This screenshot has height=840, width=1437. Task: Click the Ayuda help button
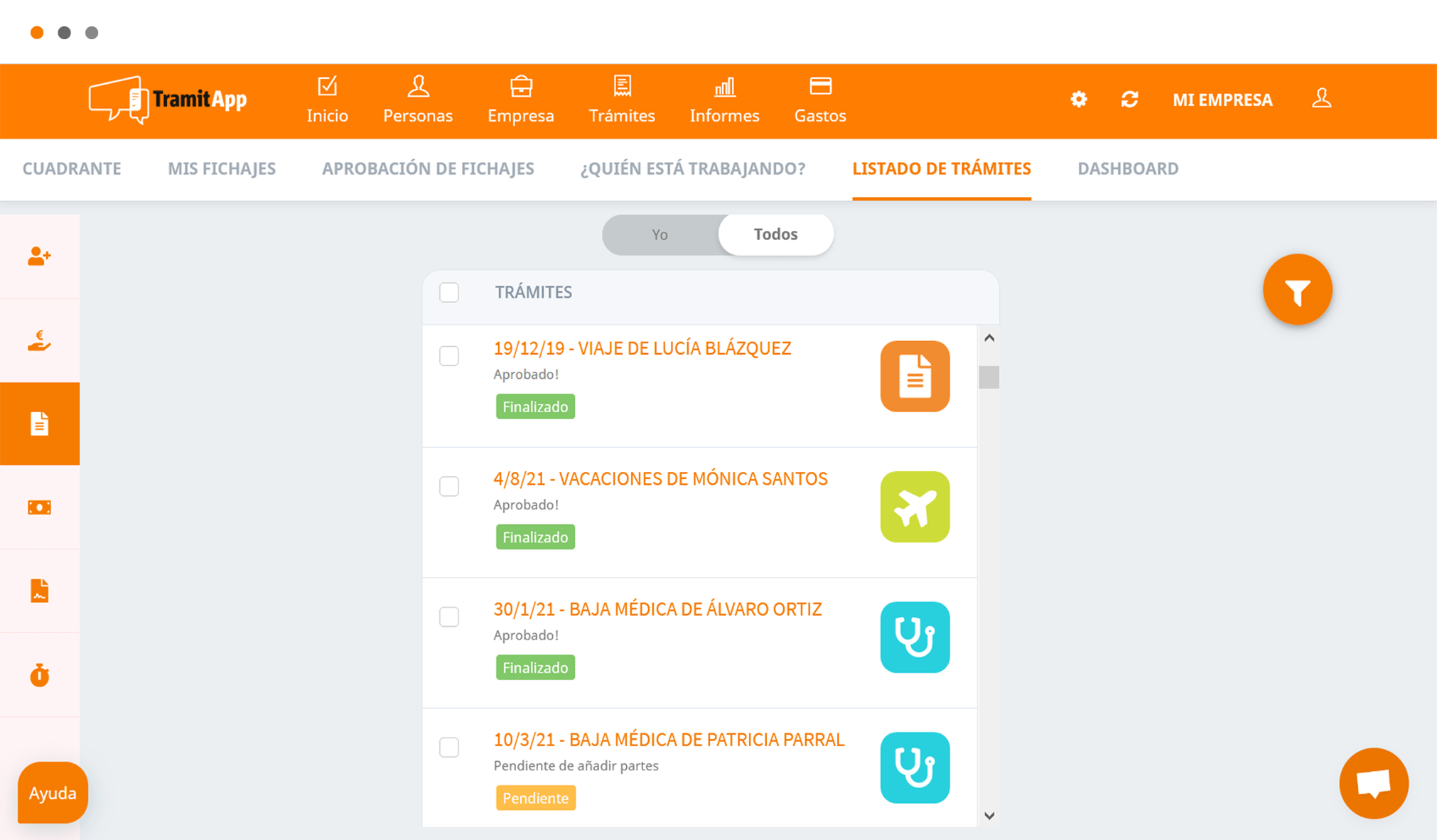tap(53, 792)
